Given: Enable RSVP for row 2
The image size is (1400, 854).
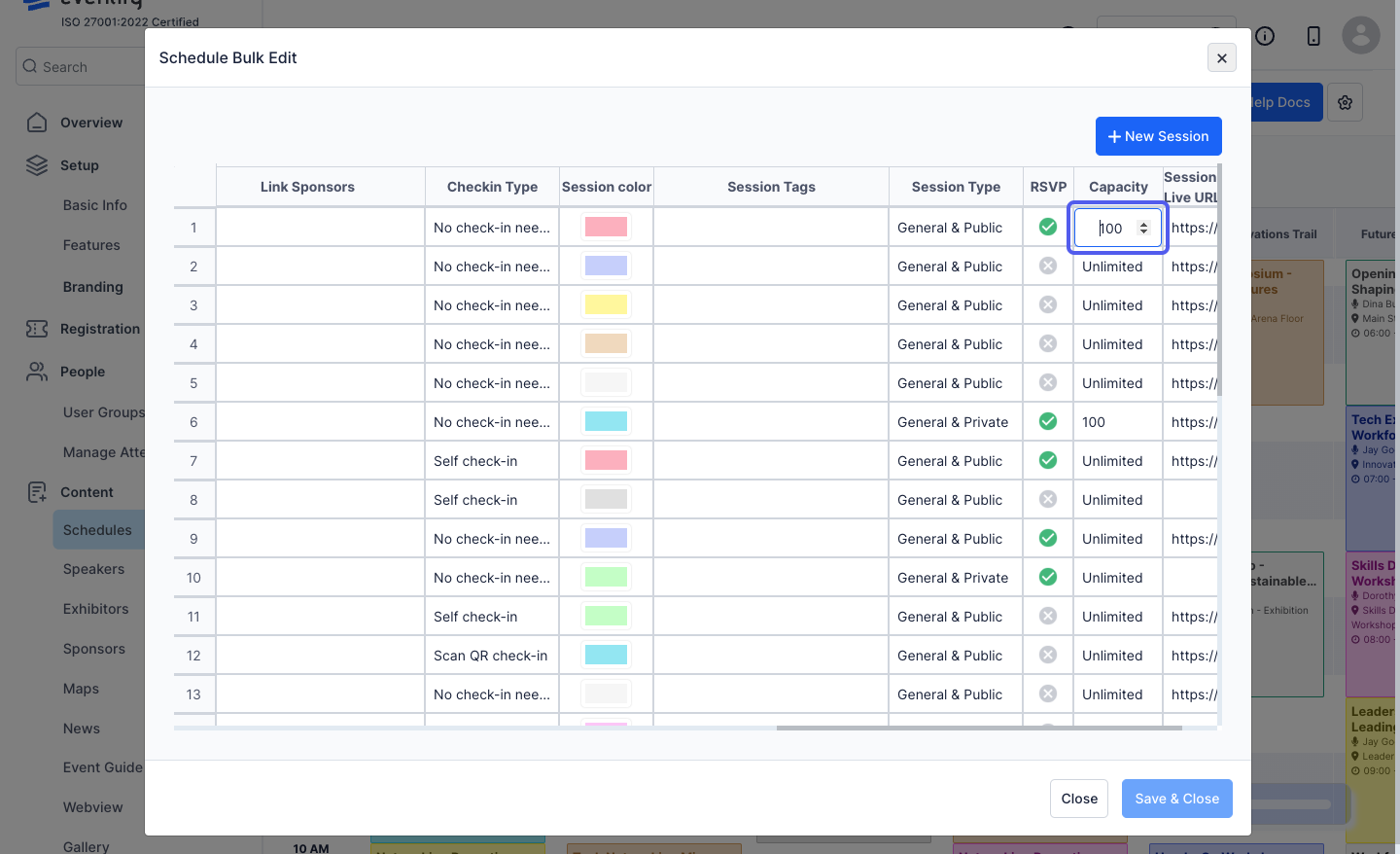Looking at the screenshot, I should pos(1048,266).
